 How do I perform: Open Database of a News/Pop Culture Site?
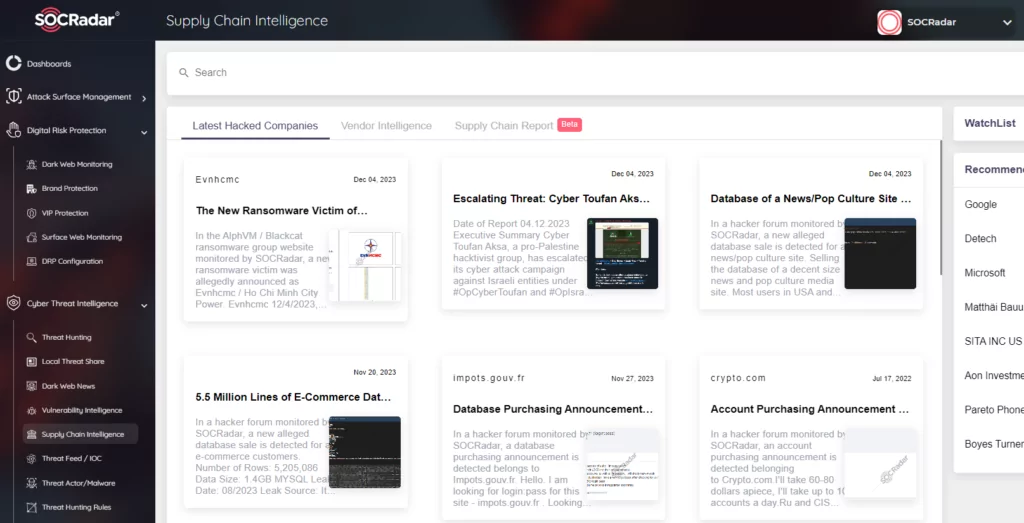[811, 198]
